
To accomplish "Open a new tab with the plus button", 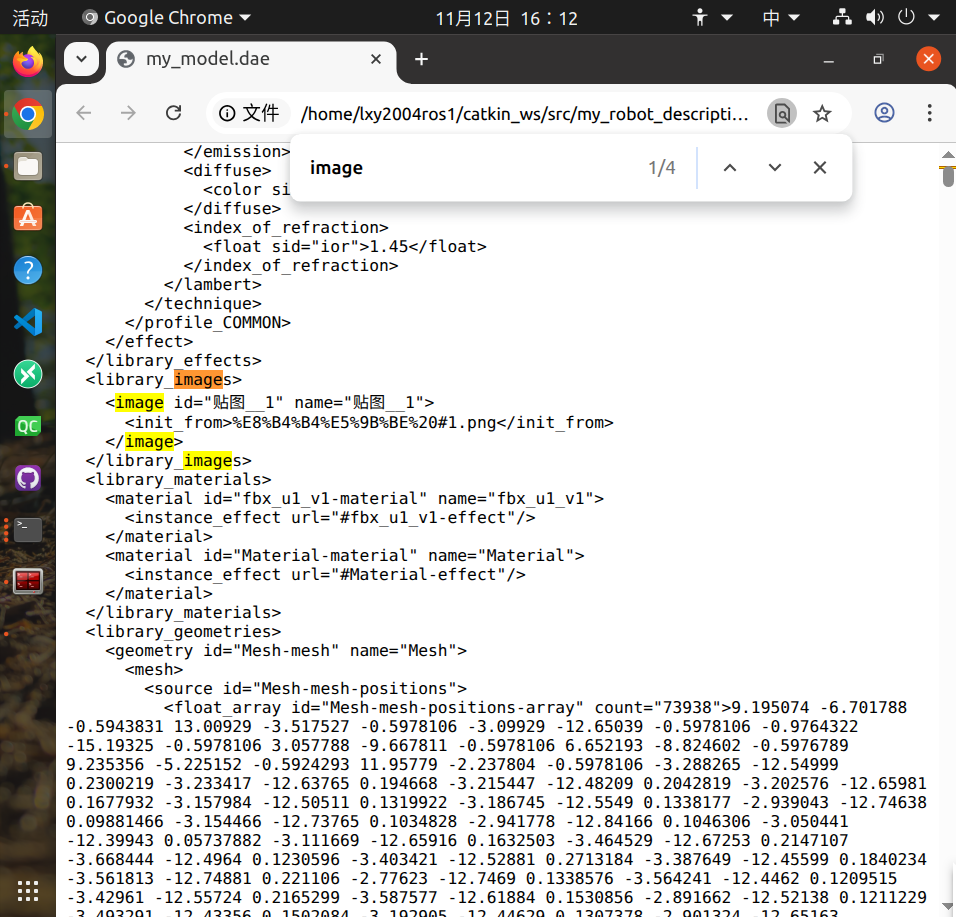I will click(x=420, y=60).
